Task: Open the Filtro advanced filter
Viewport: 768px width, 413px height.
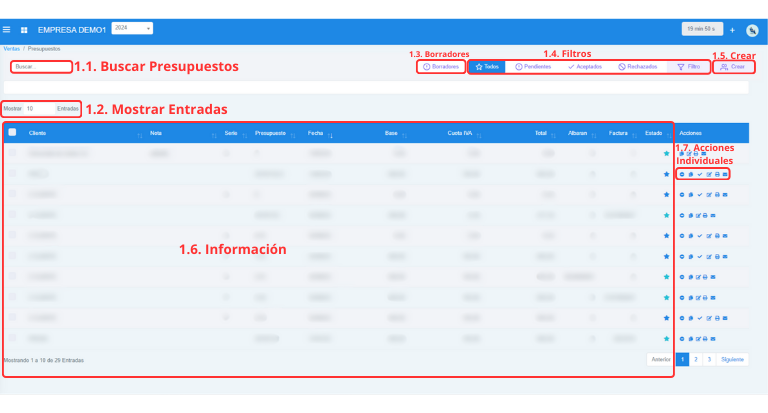Action: click(x=689, y=67)
